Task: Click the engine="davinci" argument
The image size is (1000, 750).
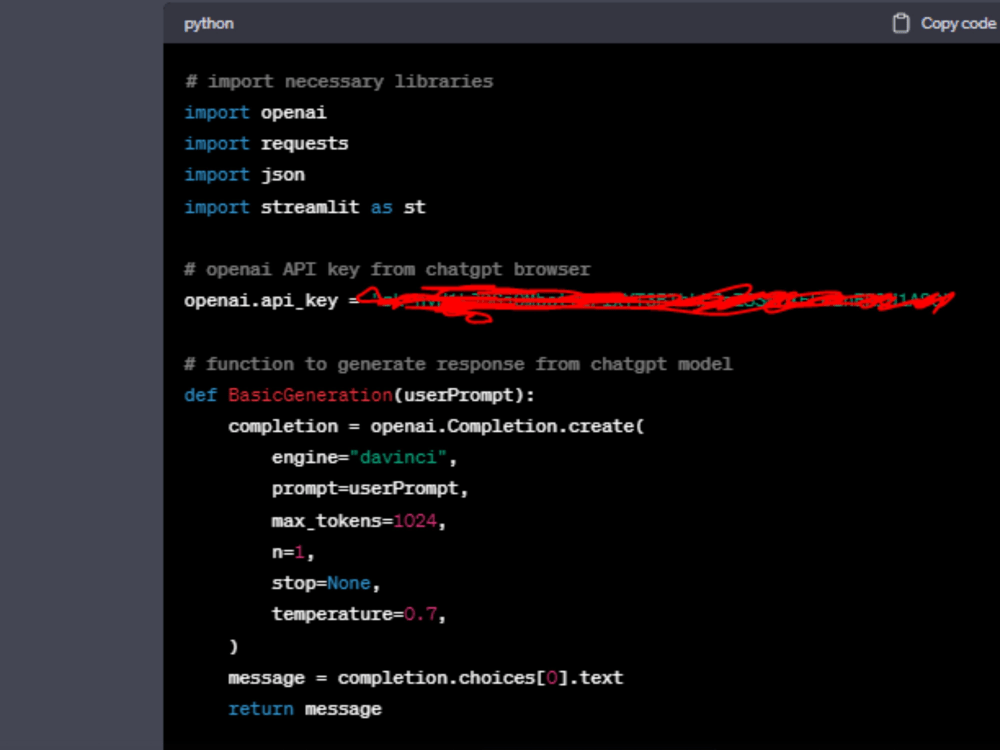Action: (x=365, y=457)
